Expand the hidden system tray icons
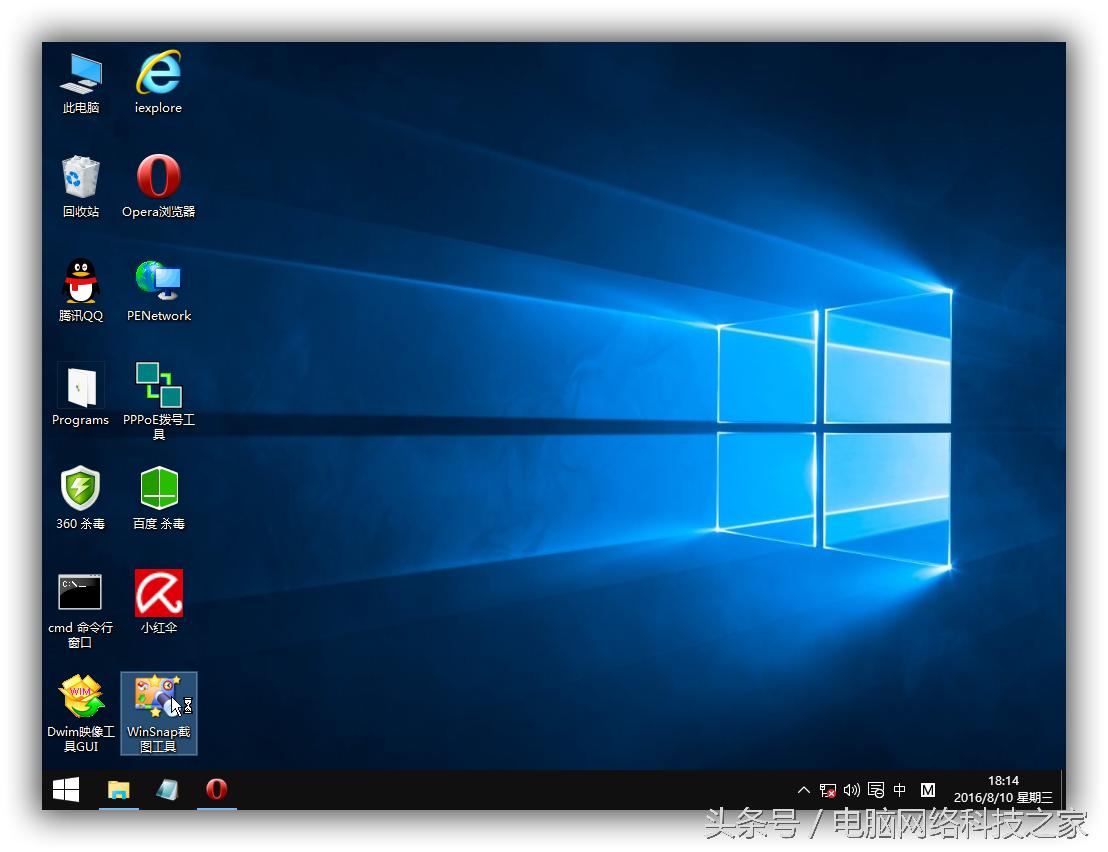Viewport: 1108px width, 852px height. [803, 790]
